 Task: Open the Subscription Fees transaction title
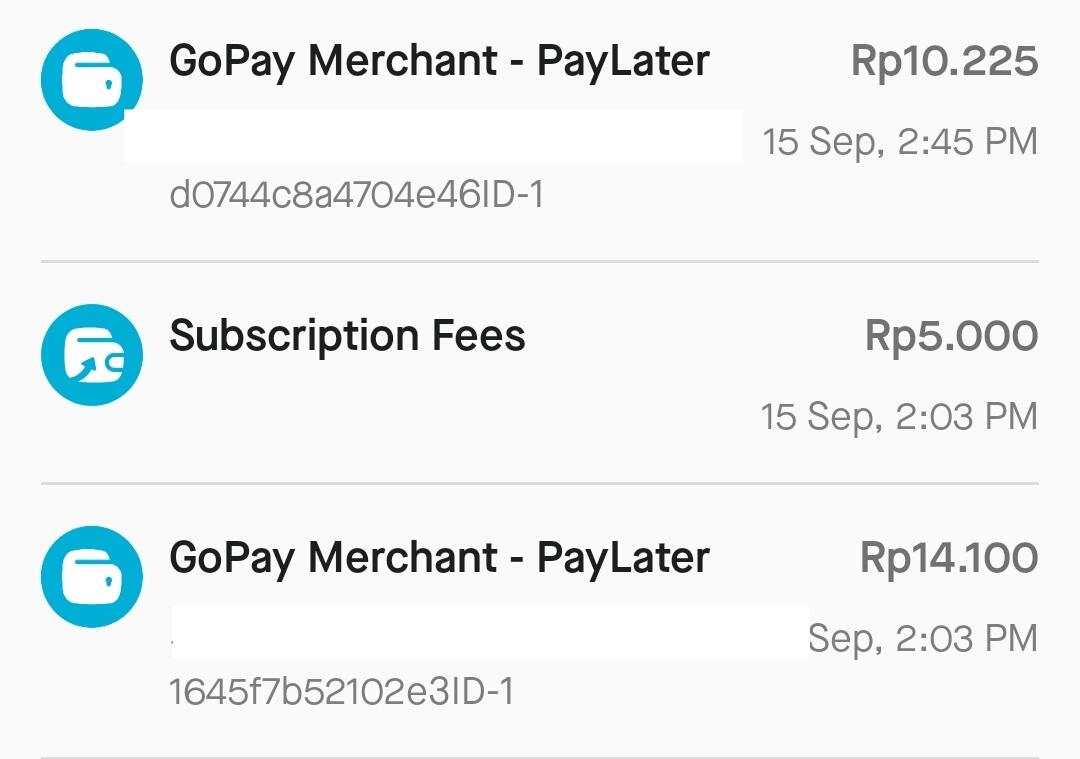point(347,336)
